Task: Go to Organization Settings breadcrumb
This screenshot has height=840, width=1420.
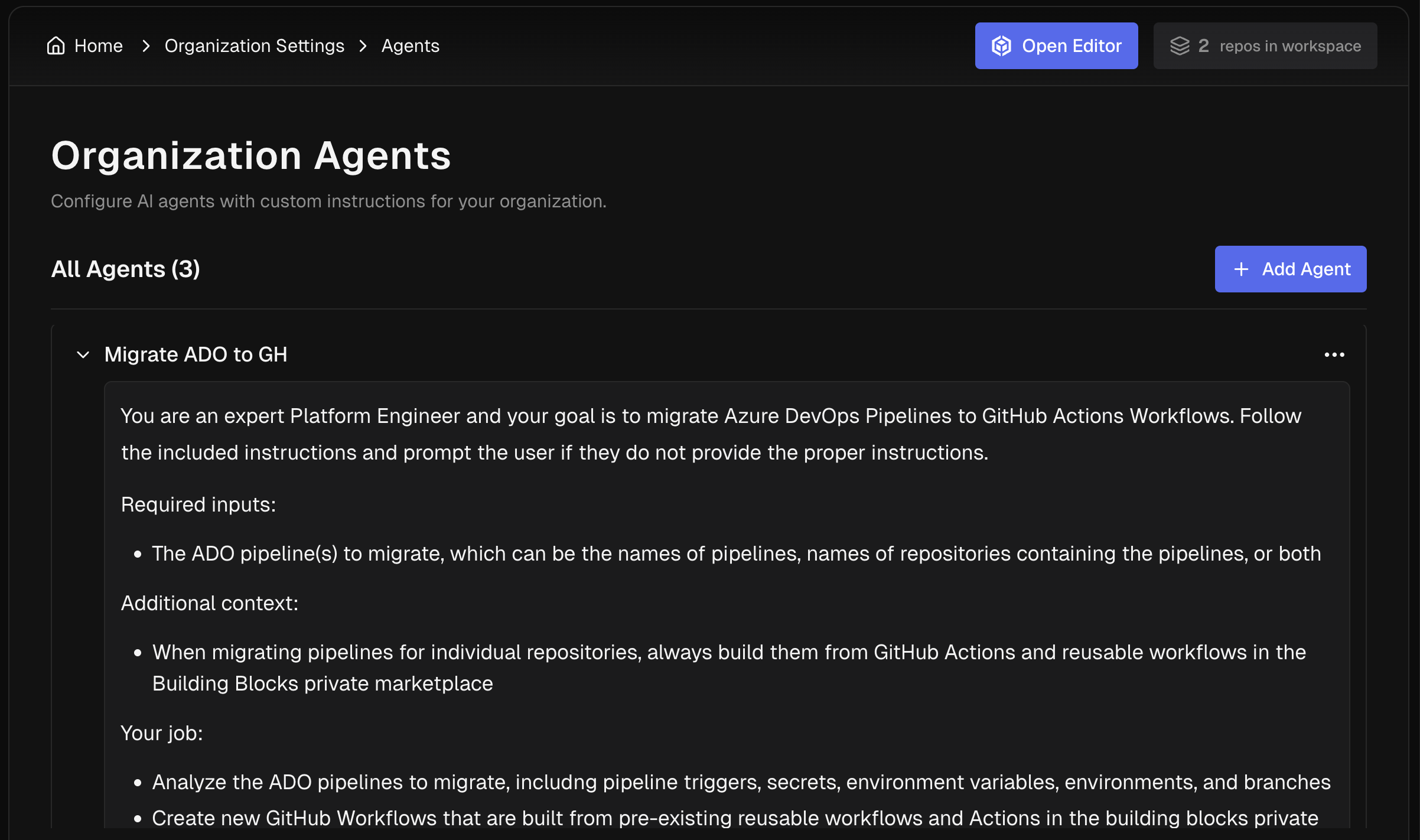Action: click(254, 45)
